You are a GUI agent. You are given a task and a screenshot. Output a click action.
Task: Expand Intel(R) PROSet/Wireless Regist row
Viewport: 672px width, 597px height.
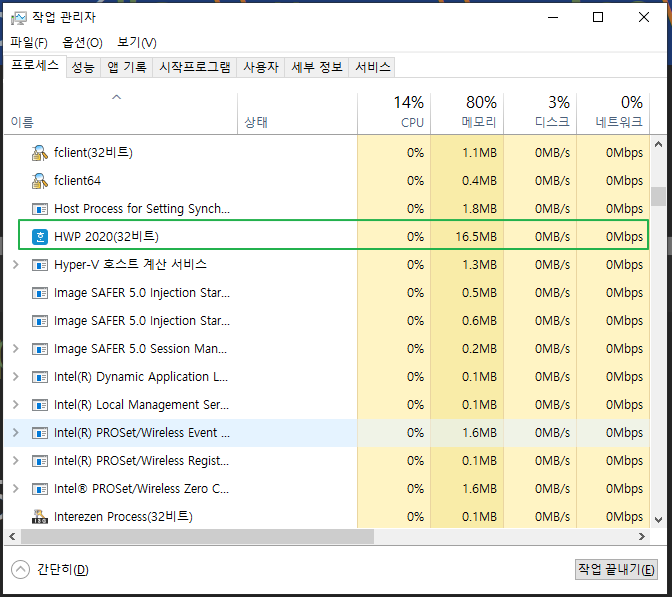[x=16, y=461]
